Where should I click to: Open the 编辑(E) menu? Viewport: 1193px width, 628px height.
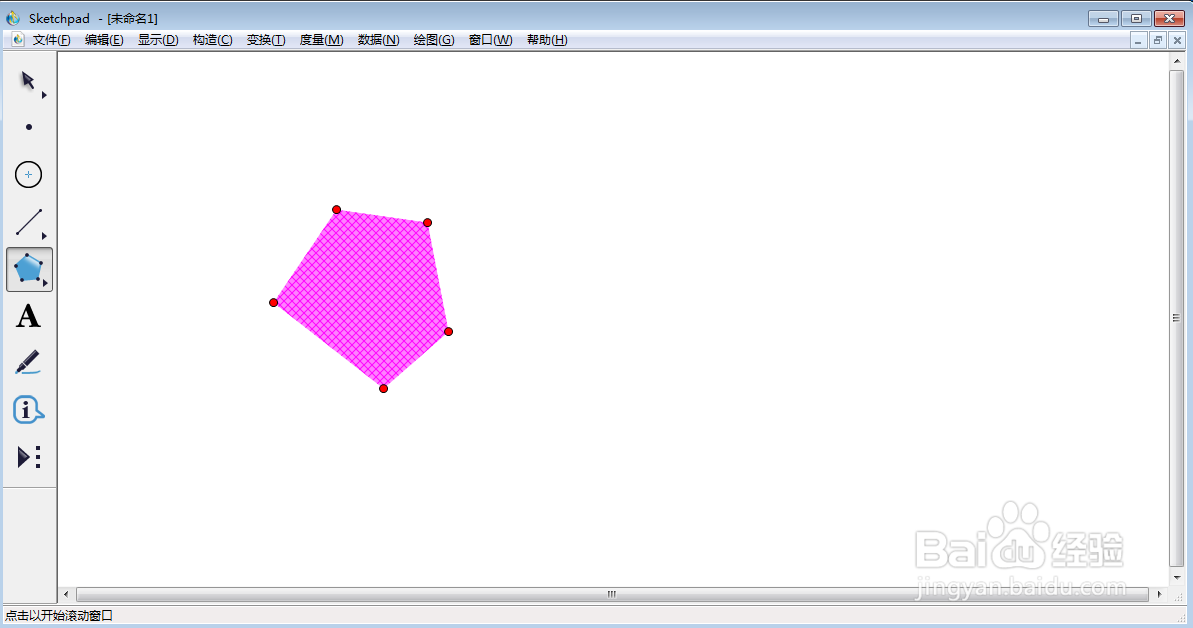(x=104, y=40)
